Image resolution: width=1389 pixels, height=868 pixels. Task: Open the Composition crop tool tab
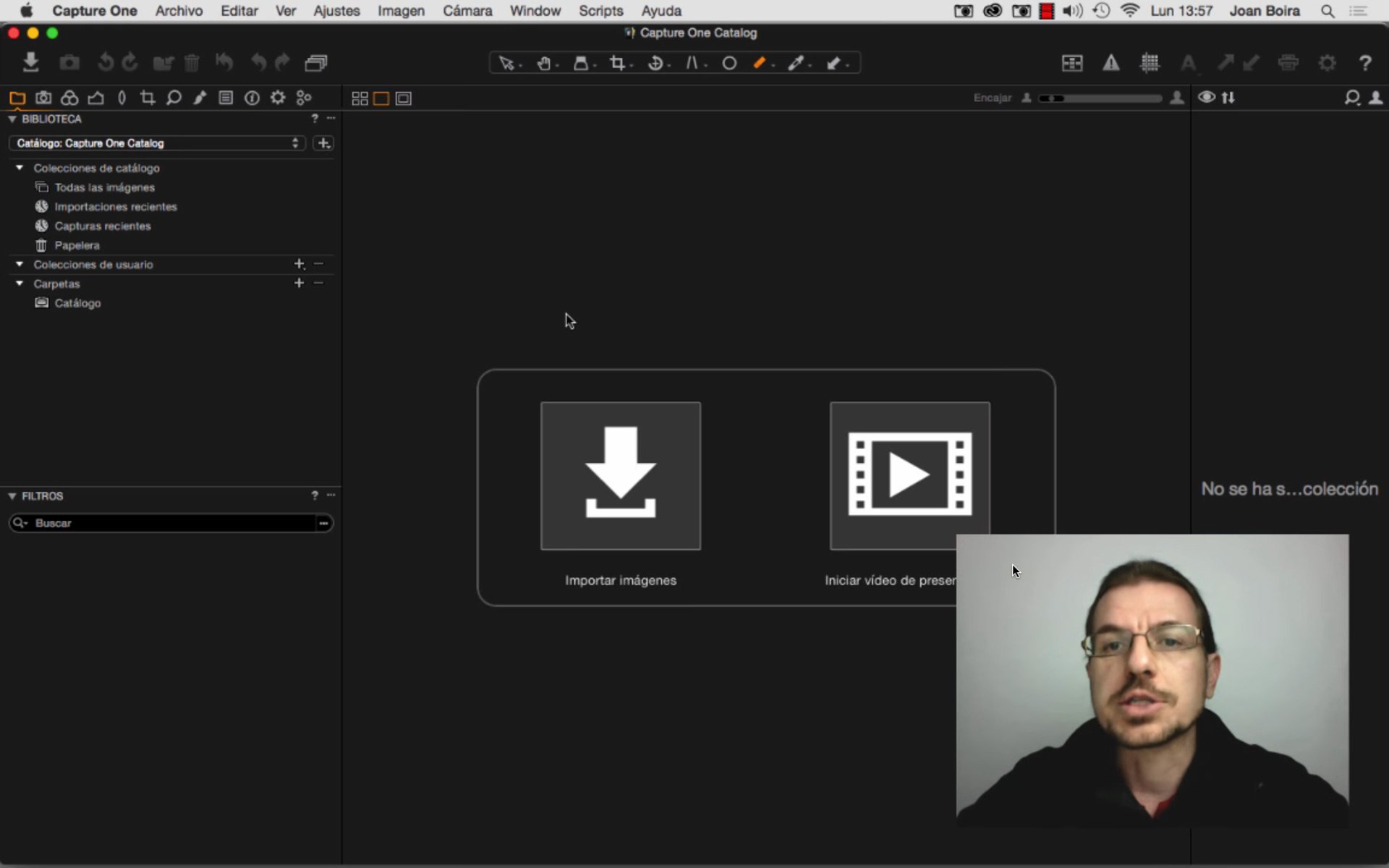click(148, 98)
